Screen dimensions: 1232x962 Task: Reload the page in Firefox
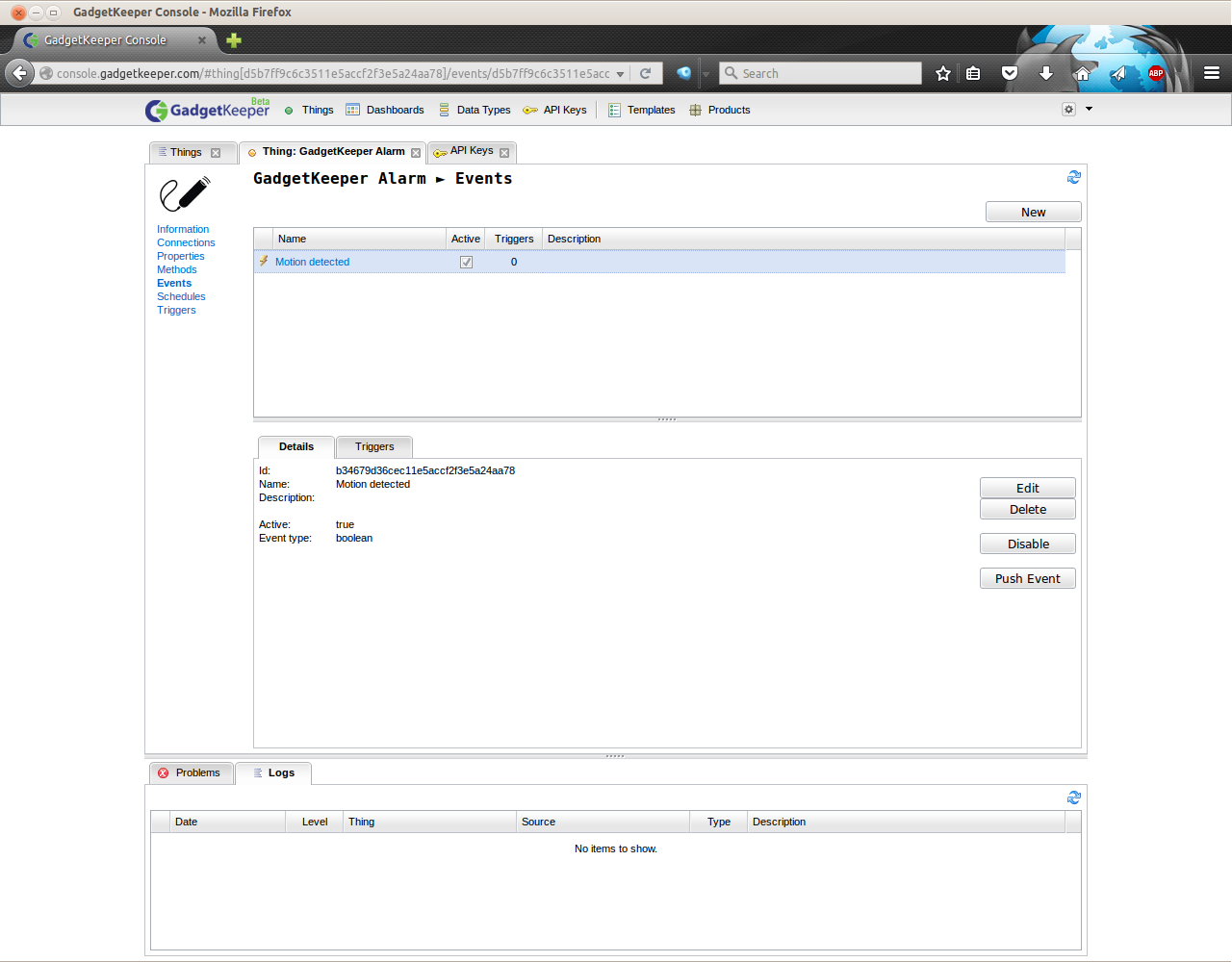[x=646, y=73]
